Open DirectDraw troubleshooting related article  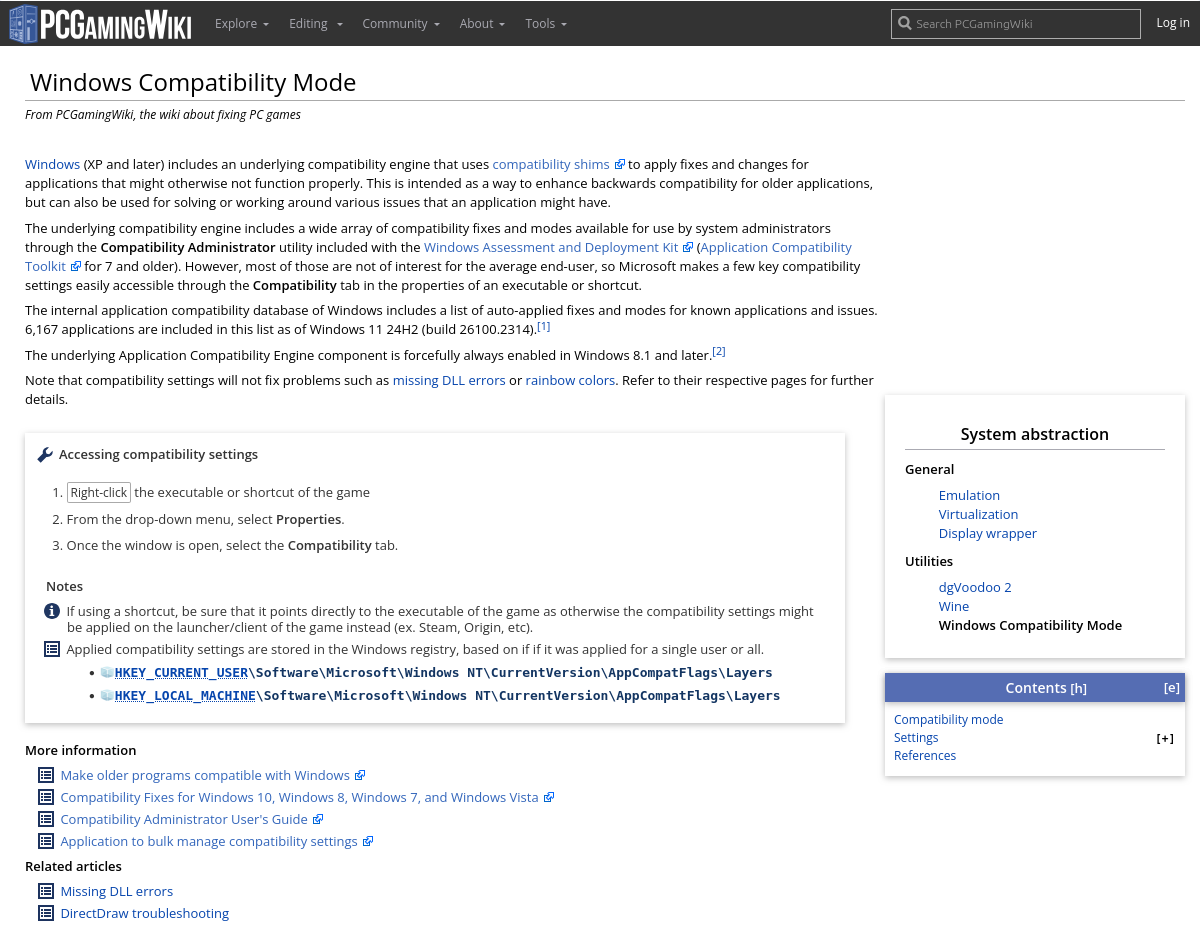(x=145, y=913)
